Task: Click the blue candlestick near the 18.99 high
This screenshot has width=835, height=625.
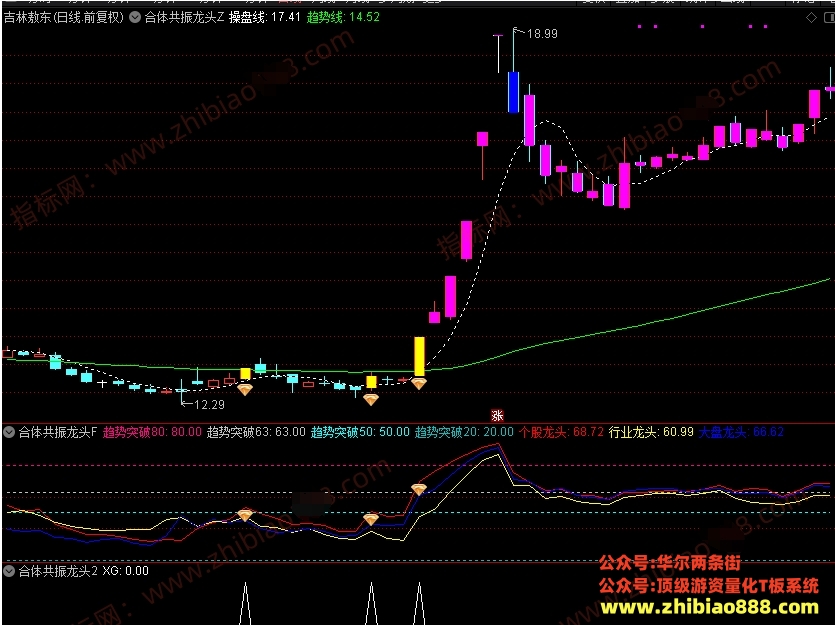Action: (513, 92)
